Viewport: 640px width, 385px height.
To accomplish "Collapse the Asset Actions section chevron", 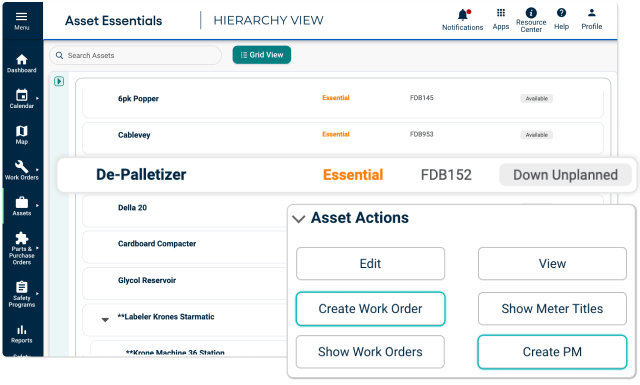I will 299,219.
